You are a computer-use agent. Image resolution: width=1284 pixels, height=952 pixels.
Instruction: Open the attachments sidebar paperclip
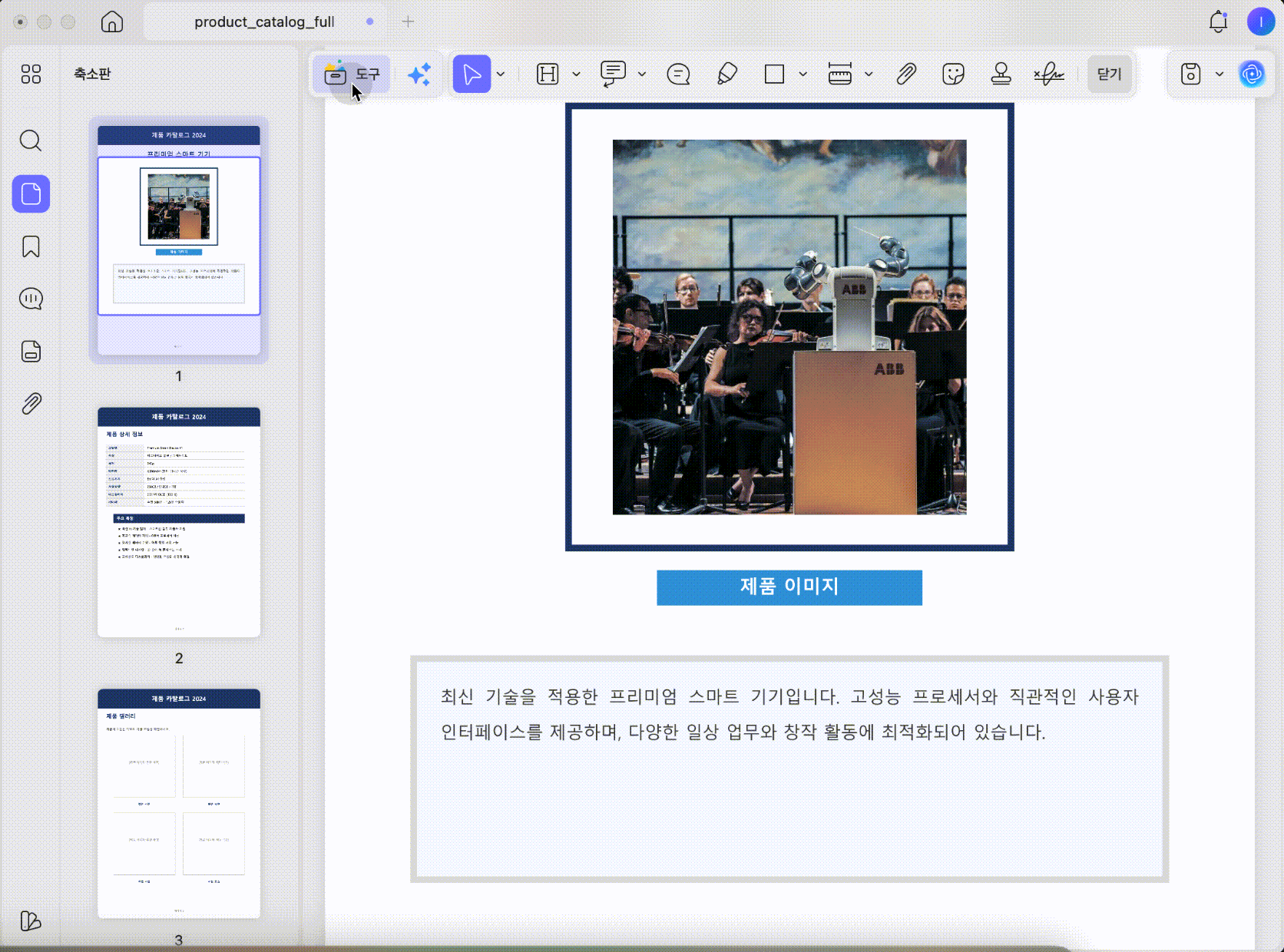pyautogui.click(x=31, y=404)
